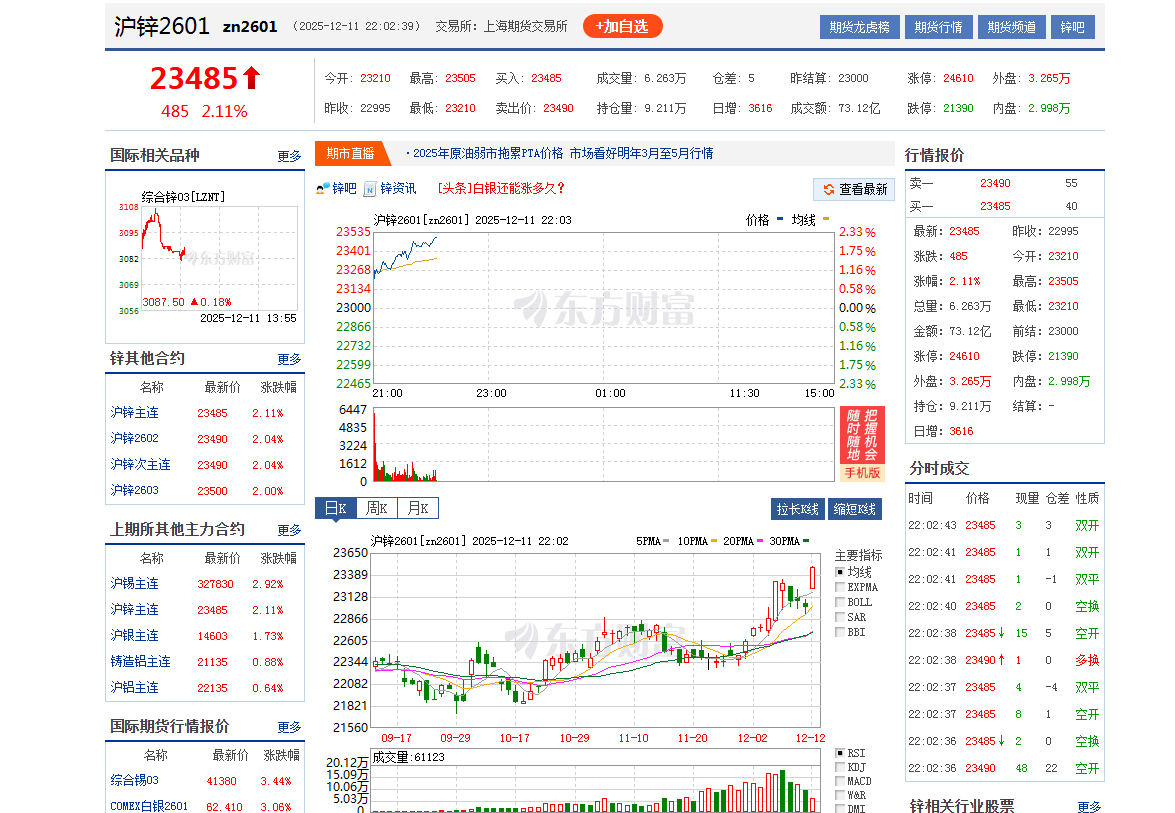The image size is (1175, 813).
Task: Open 期货行情 top button
Action: coord(938,27)
